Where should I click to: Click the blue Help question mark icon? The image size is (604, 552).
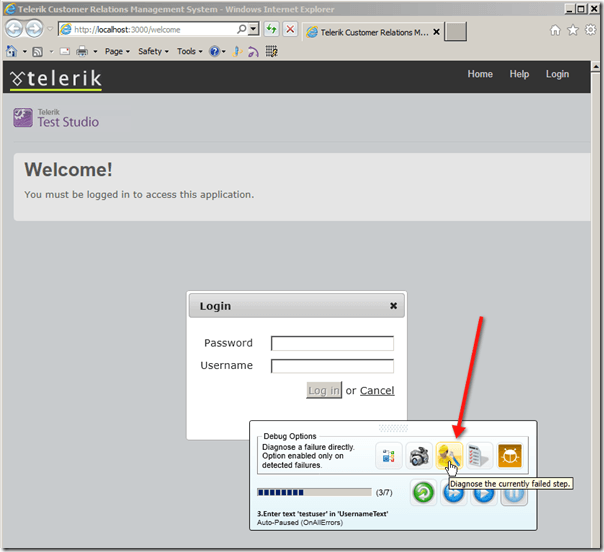[214, 51]
